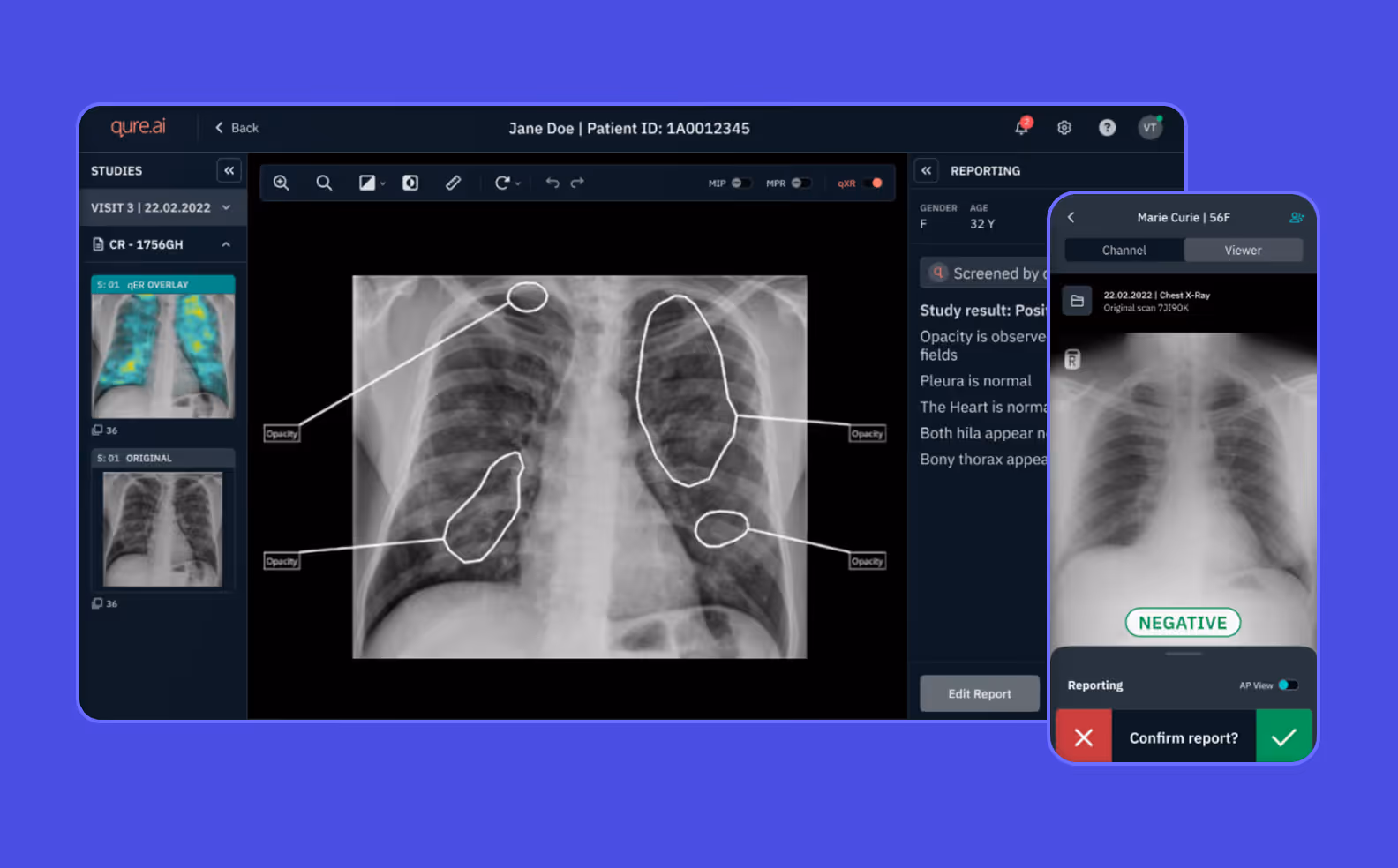Toggle the MPR switch
Screen dimensions: 1398x868
[801, 183]
